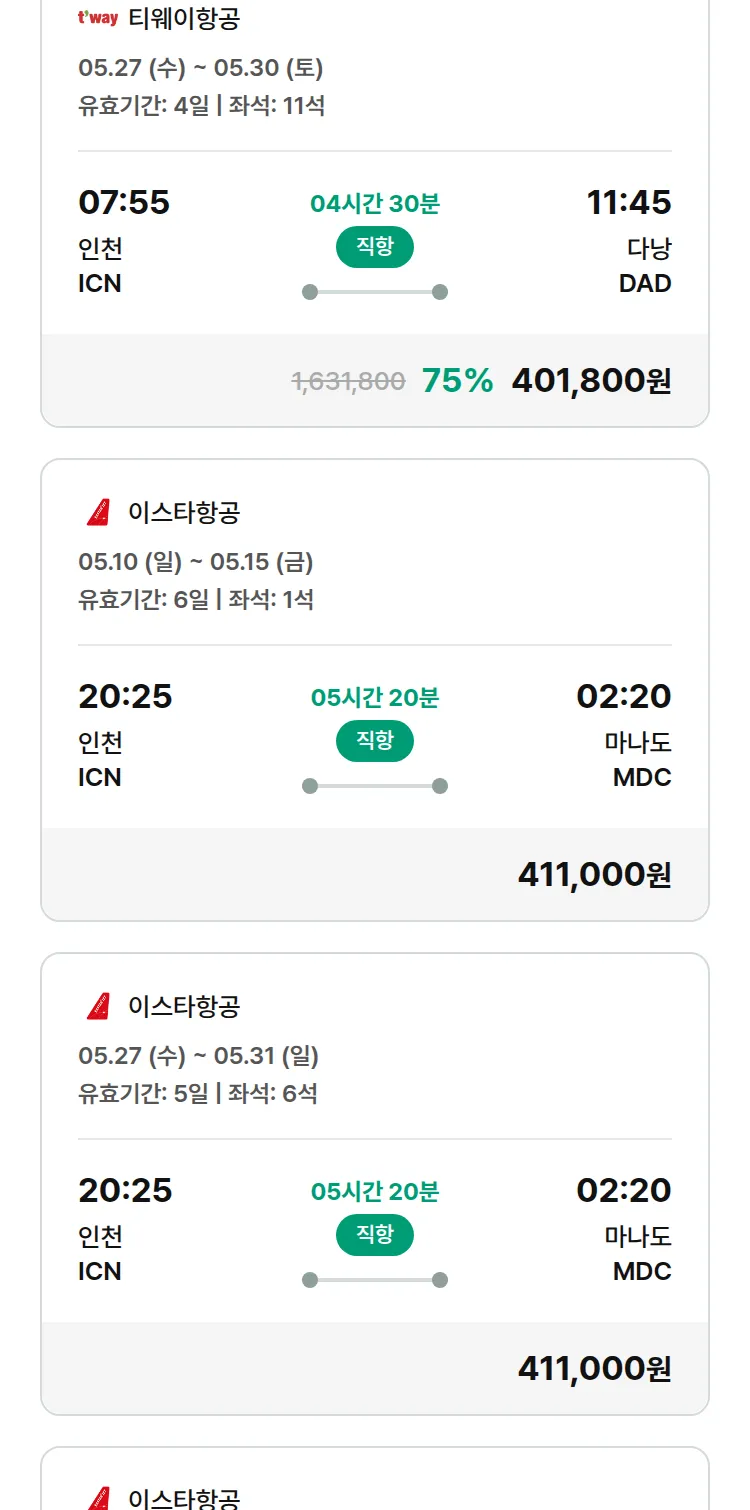750x1510 pixels.
Task: Click the Eastar logo on the bottom partial card
Action: [x=98, y=1498]
